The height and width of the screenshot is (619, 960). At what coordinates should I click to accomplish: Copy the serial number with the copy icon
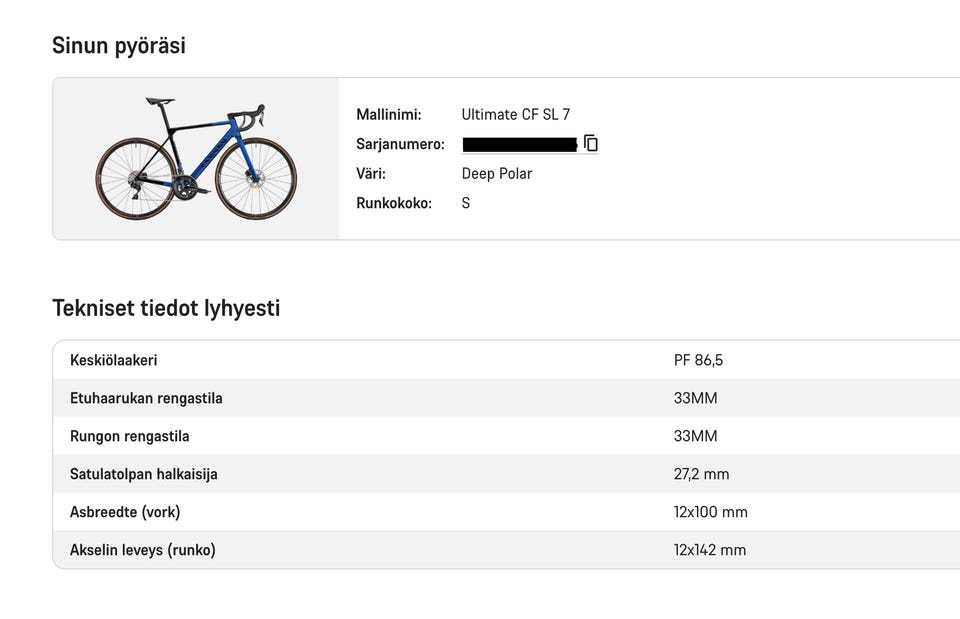click(x=591, y=144)
